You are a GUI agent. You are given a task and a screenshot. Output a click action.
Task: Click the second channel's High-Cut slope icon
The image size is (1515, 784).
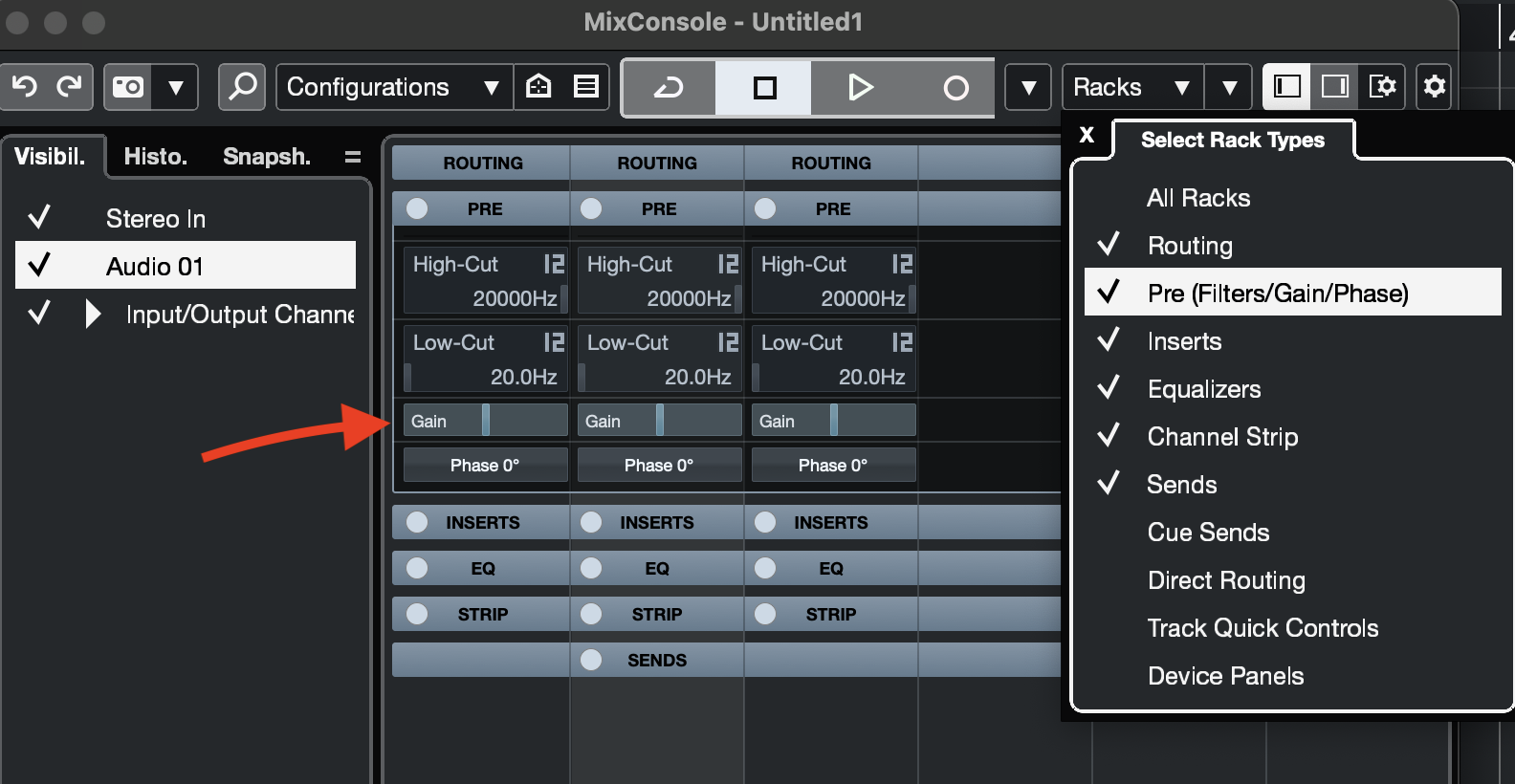(729, 264)
